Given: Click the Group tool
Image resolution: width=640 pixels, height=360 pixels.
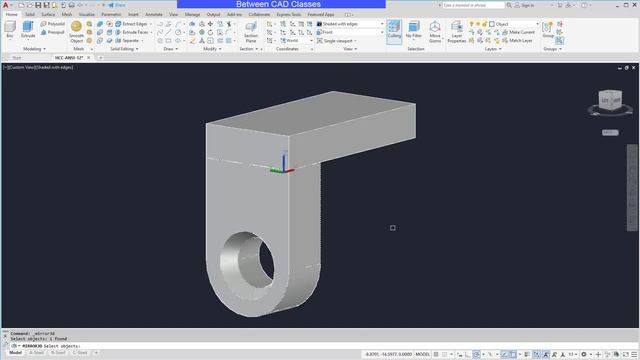Looking at the screenshot, I should [x=548, y=30].
